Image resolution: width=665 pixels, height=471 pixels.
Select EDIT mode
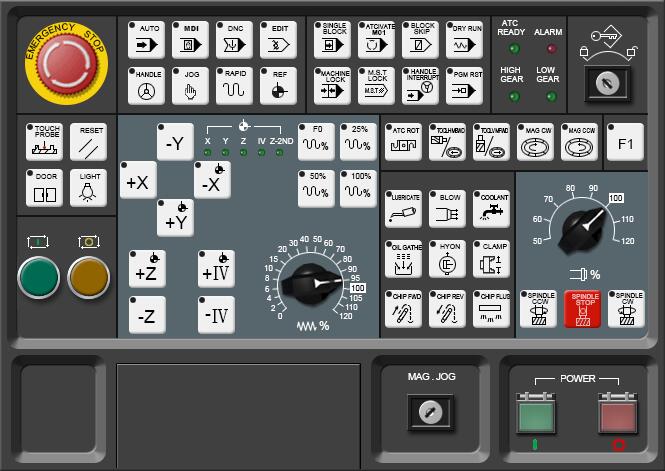point(278,39)
